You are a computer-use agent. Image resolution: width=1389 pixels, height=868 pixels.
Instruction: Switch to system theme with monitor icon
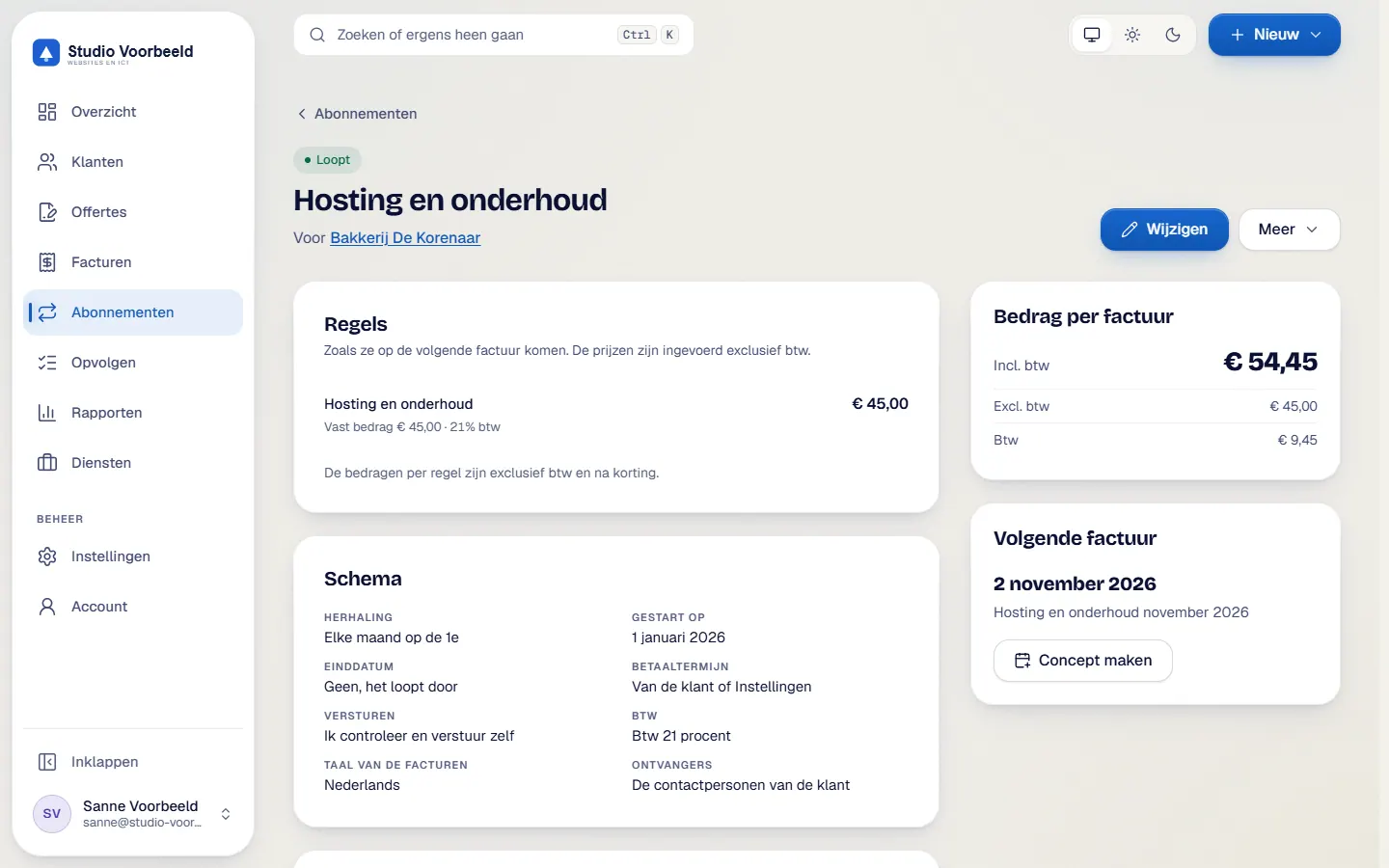pos(1092,35)
